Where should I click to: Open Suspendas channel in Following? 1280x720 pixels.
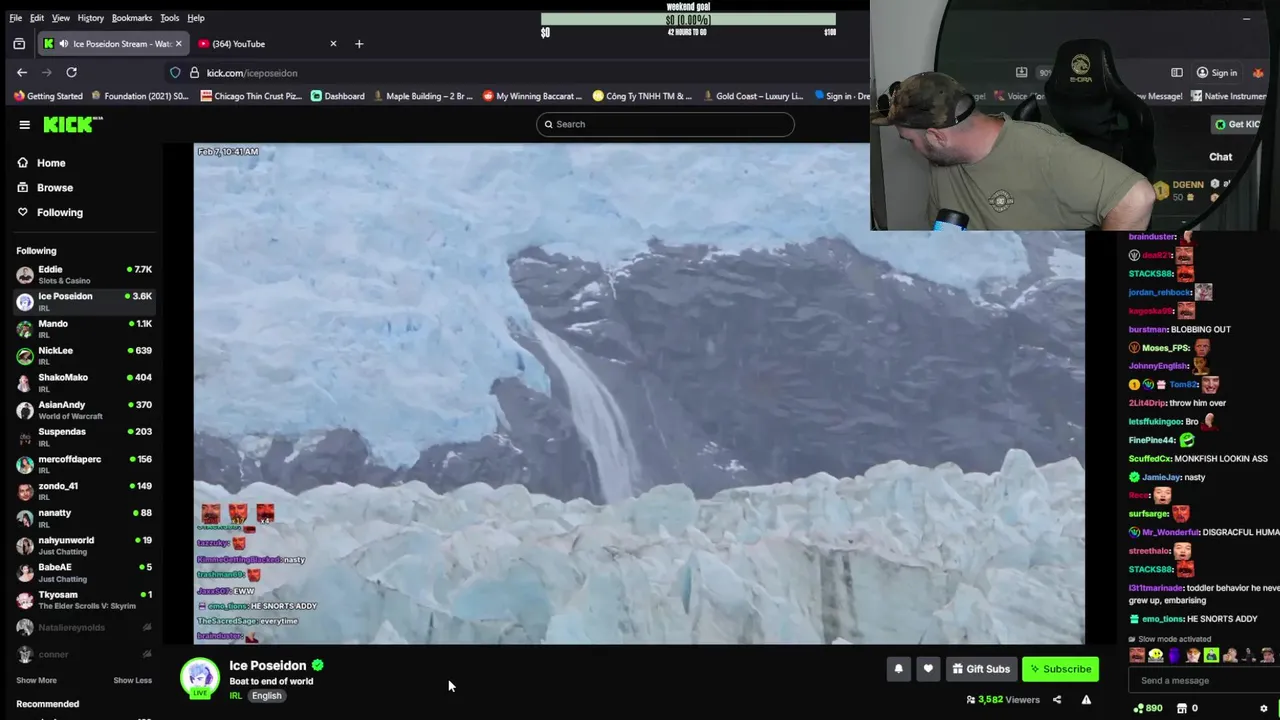pos(84,436)
